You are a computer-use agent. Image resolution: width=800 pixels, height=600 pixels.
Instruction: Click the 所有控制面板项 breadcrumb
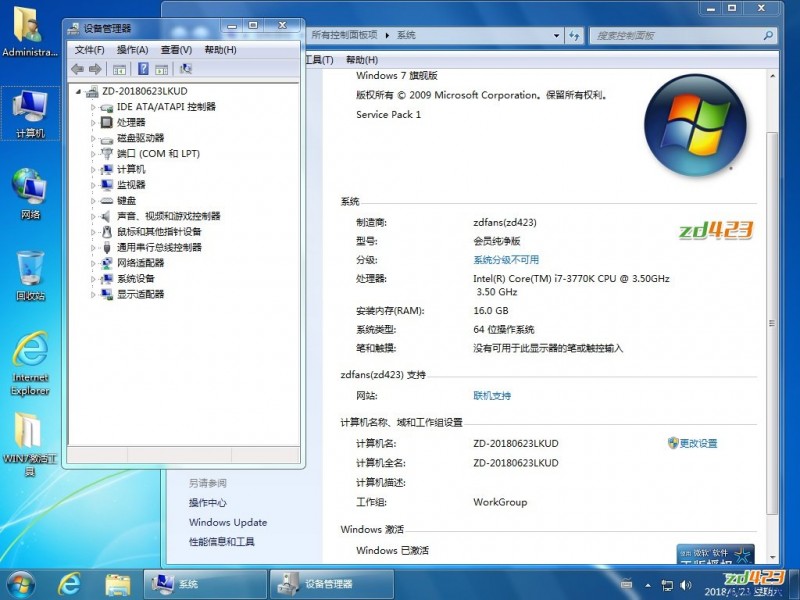(x=344, y=35)
